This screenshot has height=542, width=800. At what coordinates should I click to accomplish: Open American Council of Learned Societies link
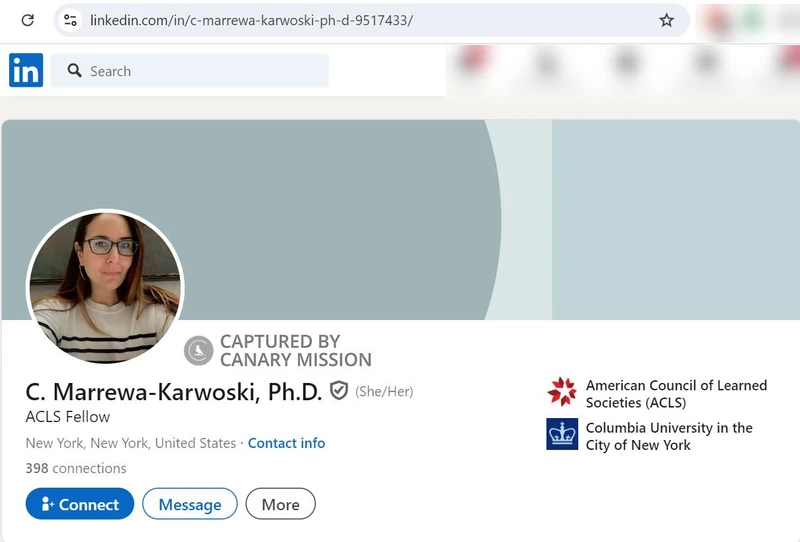676,394
